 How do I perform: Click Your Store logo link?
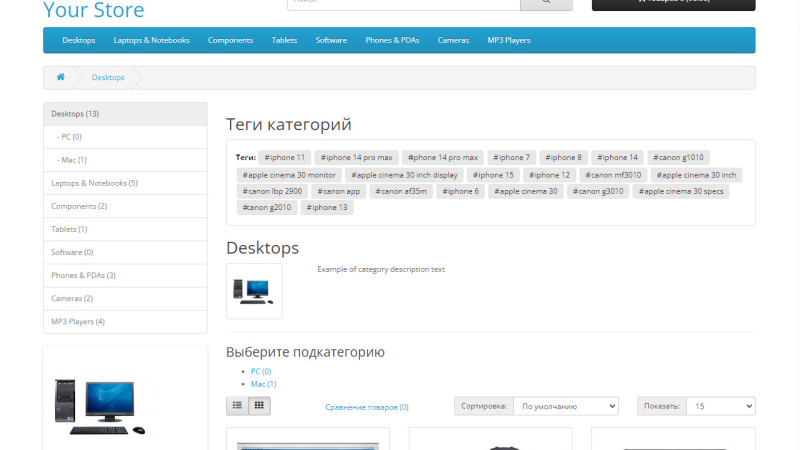point(94,10)
